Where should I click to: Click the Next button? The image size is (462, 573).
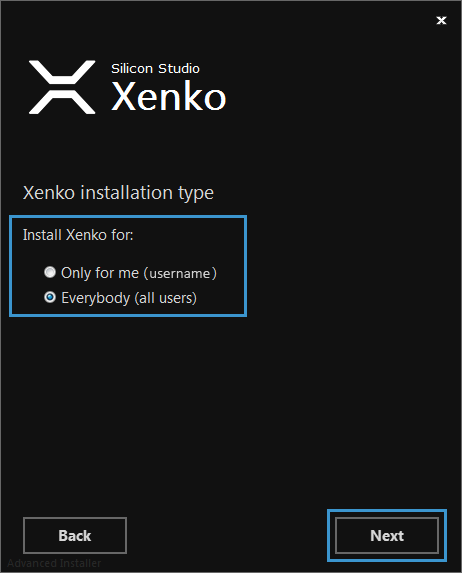point(387,535)
